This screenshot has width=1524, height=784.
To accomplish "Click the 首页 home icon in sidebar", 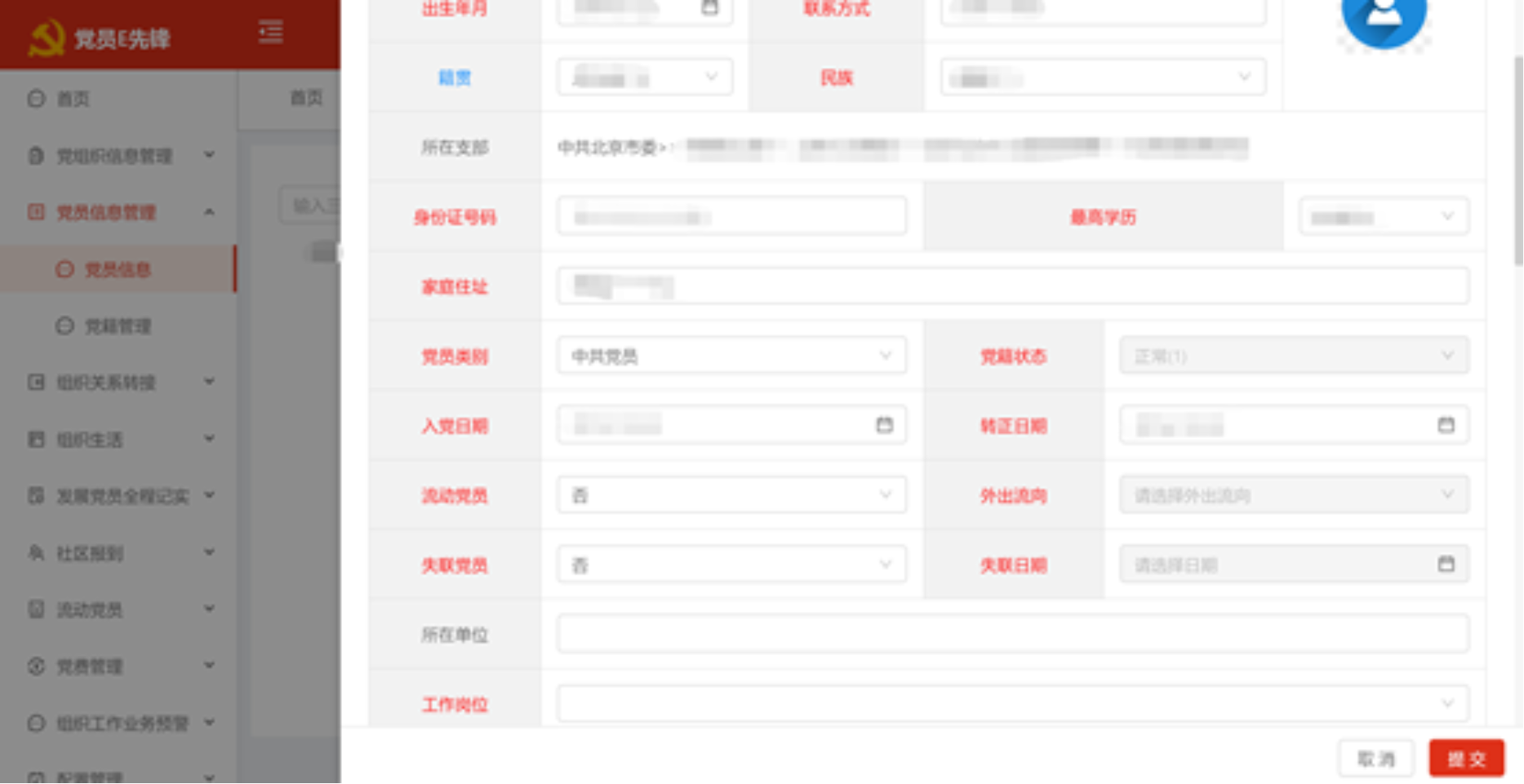I will click(36, 99).
